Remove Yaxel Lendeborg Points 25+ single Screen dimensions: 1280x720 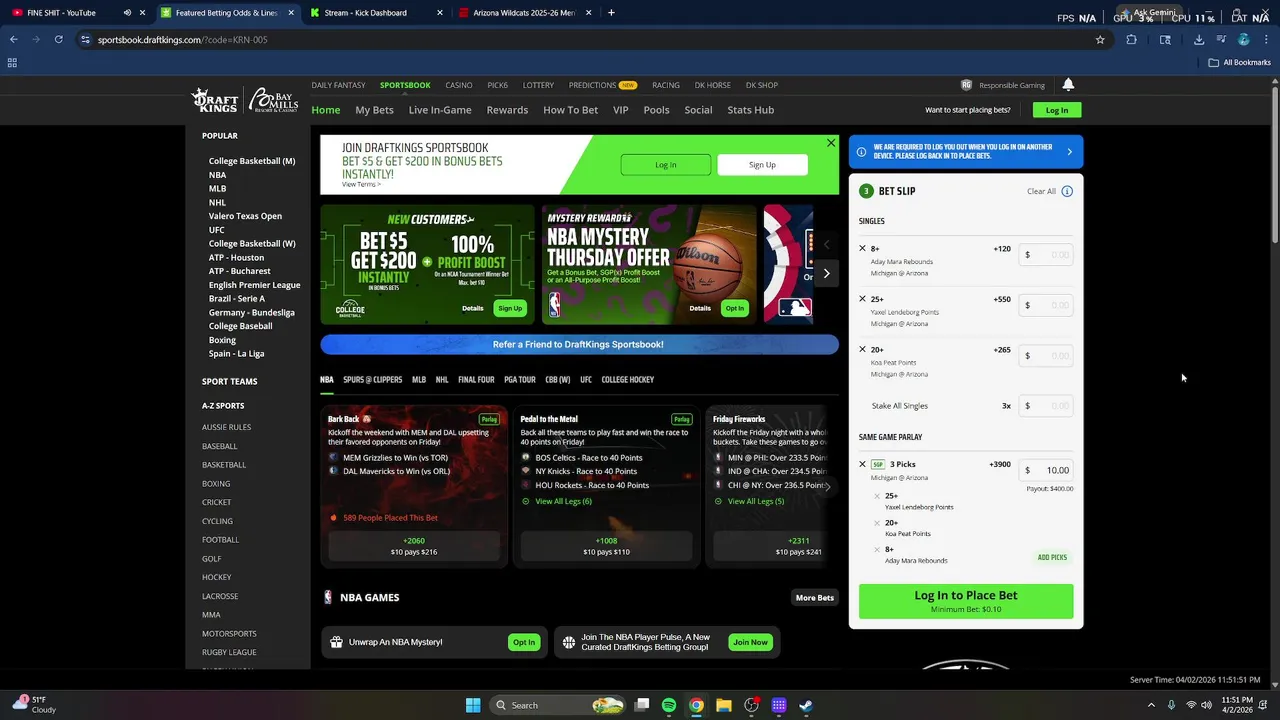tap(862, 299)
